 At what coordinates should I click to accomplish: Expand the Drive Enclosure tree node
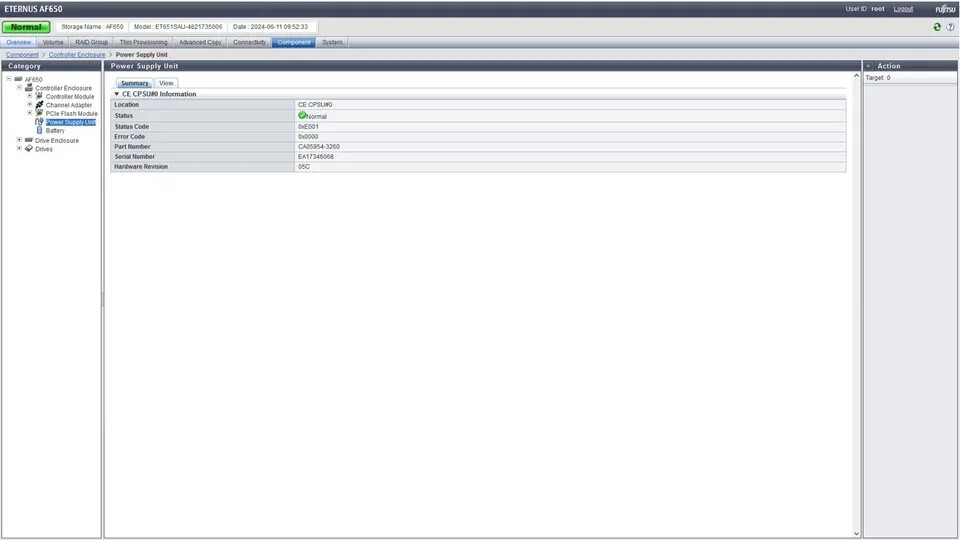(x=19, y=140)
